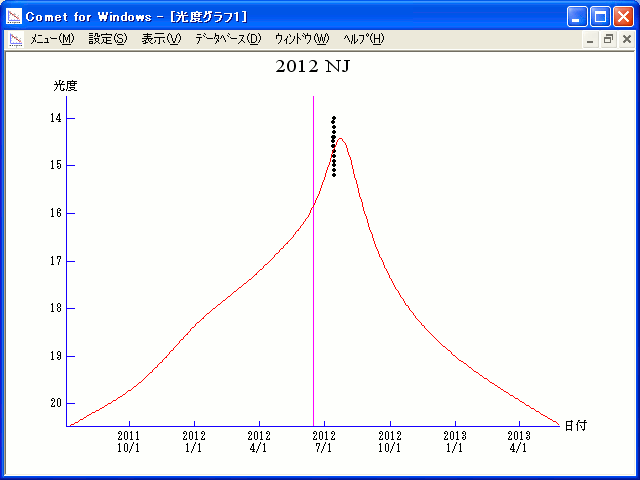
Task: Click the 2012 10/1 date label
Action: click(x=390, y=442)
